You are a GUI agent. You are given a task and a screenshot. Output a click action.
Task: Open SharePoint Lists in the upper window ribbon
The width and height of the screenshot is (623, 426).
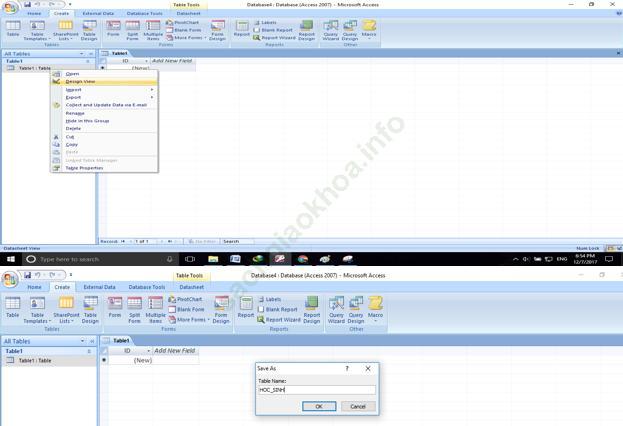[x=66, y=31]
